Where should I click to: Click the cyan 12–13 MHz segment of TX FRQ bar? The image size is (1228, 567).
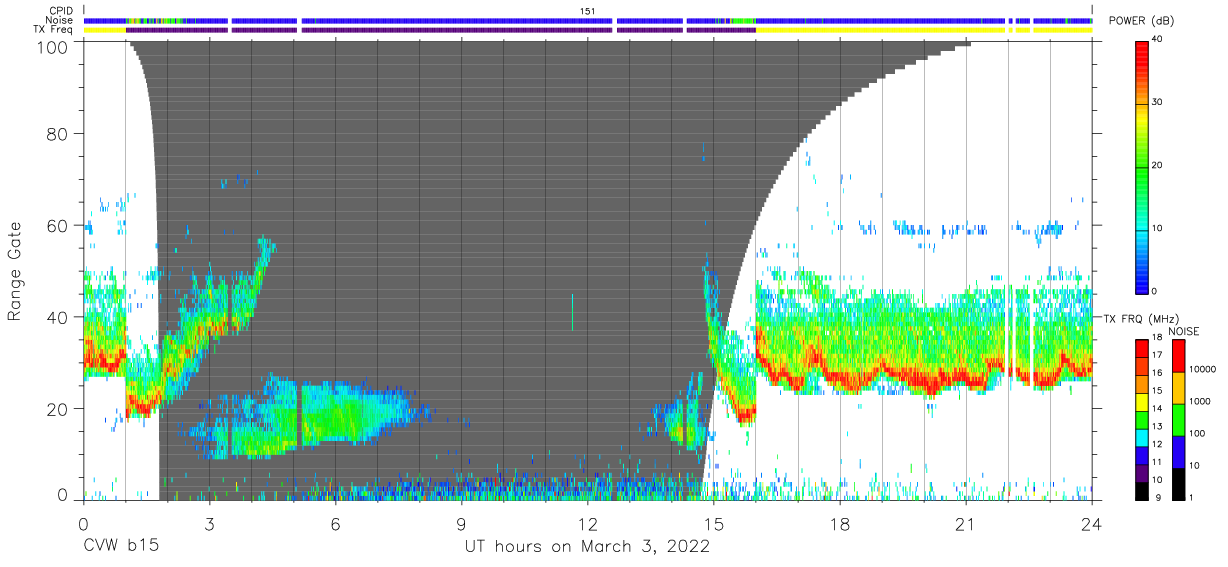tap(1143, 436)
